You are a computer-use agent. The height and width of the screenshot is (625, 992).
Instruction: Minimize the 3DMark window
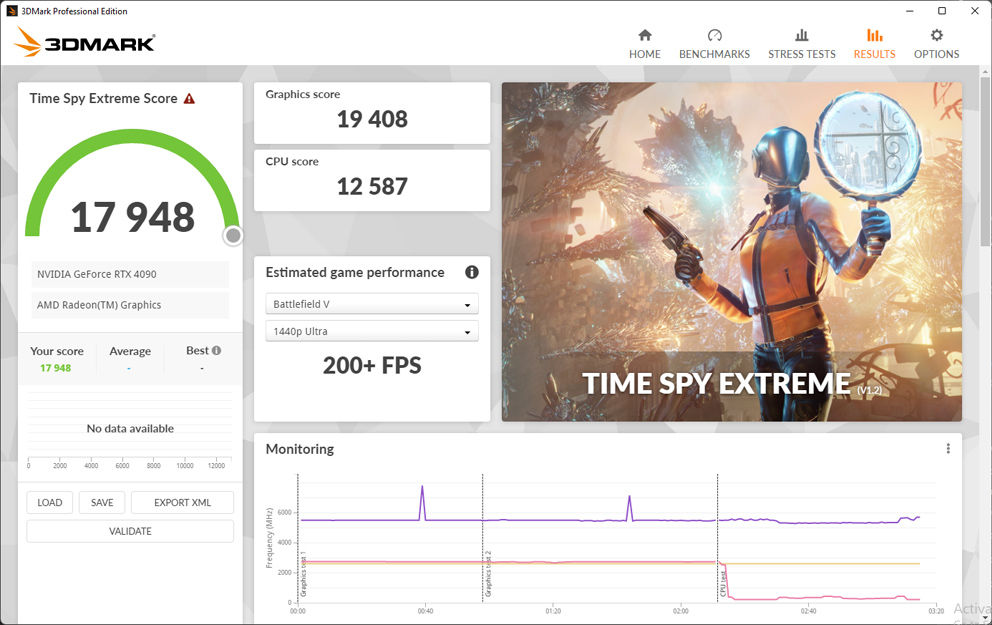pyautogui.click(x=910, y=11)
